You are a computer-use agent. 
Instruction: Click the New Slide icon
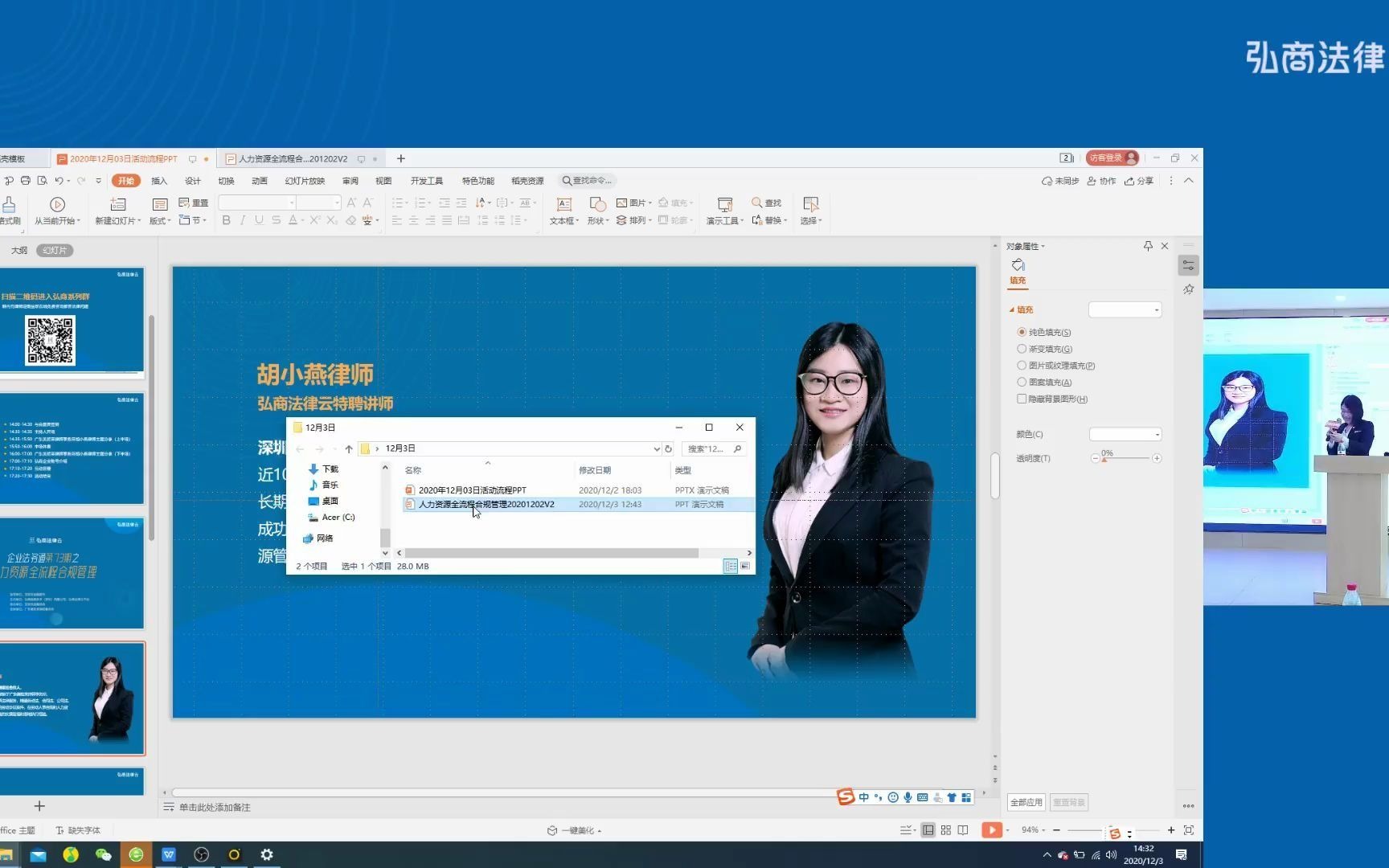coord(117,204)
